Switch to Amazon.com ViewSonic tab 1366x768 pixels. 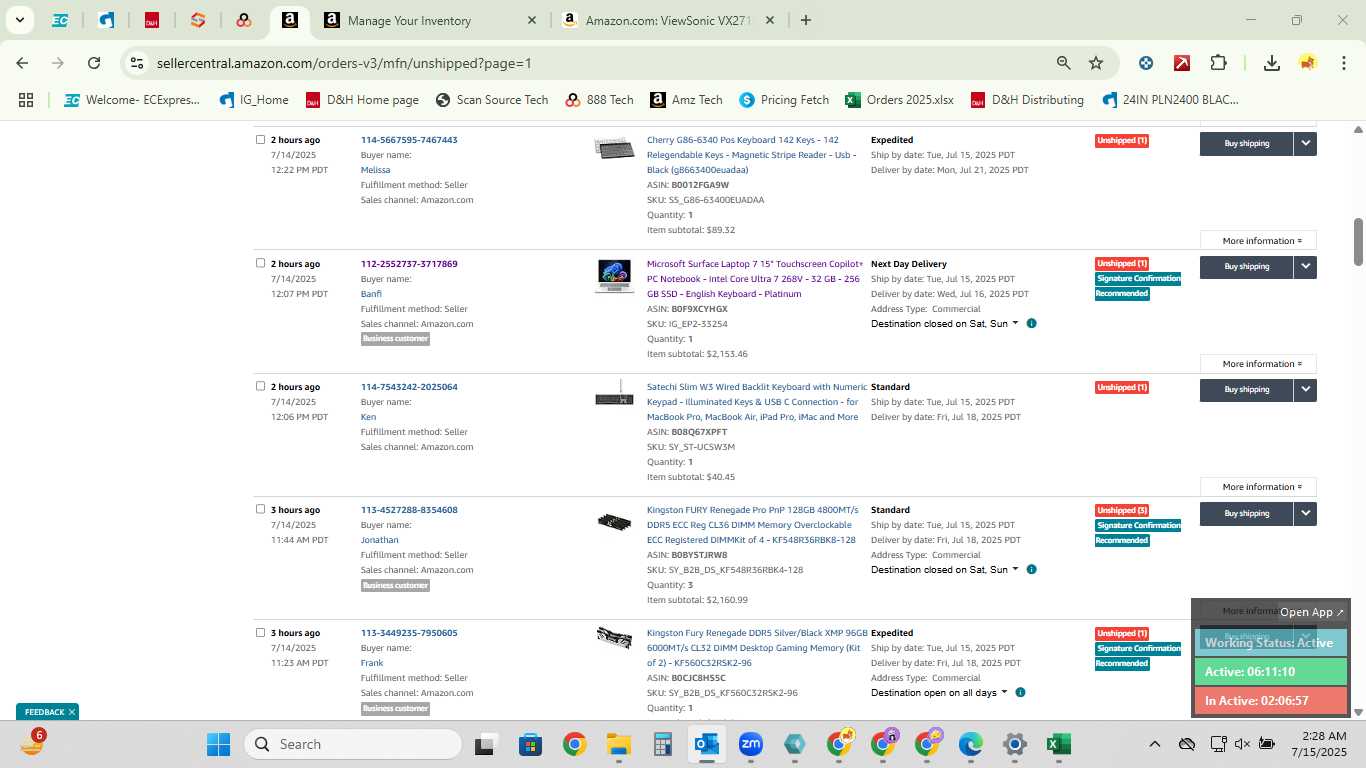[x=670, y=20]
